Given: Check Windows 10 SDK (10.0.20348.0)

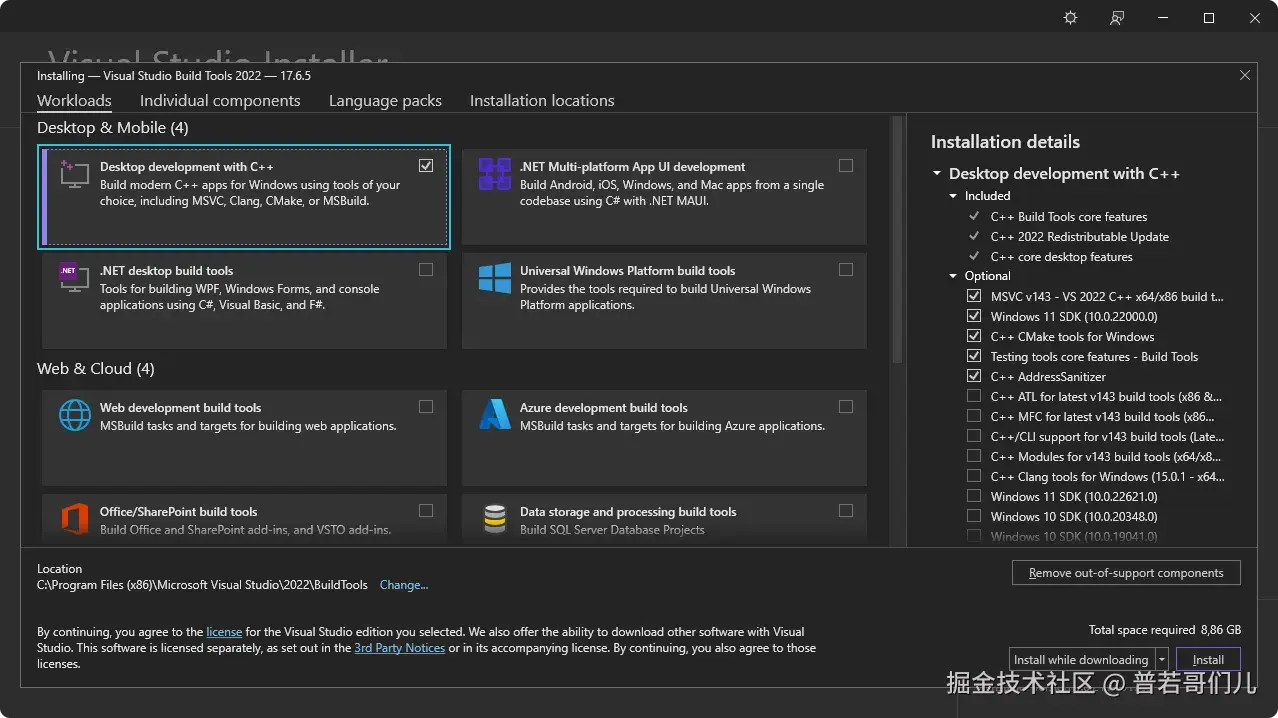Looking at the screenshot, I should point(974,517).
